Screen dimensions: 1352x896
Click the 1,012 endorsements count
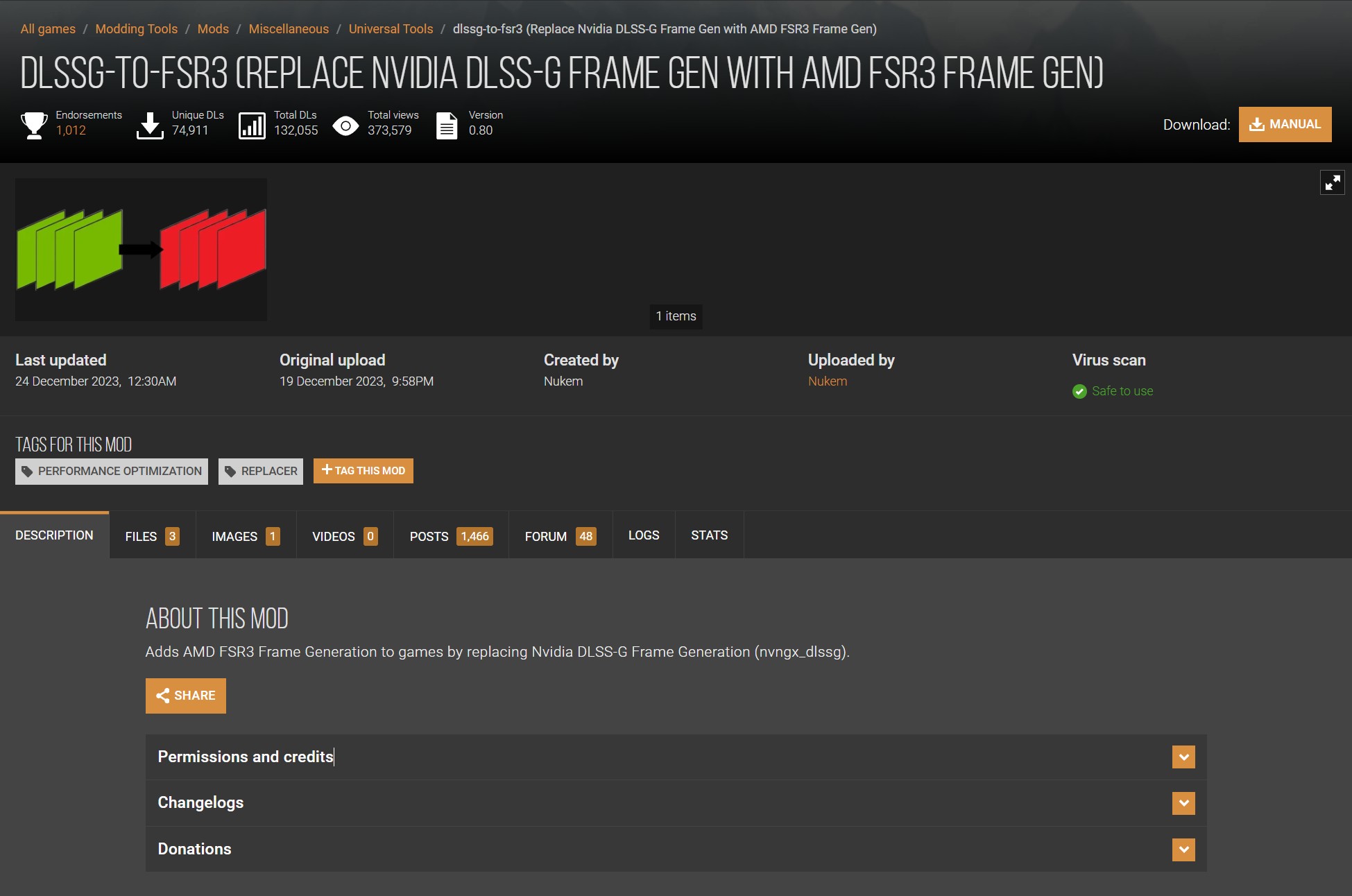(71, 130)
